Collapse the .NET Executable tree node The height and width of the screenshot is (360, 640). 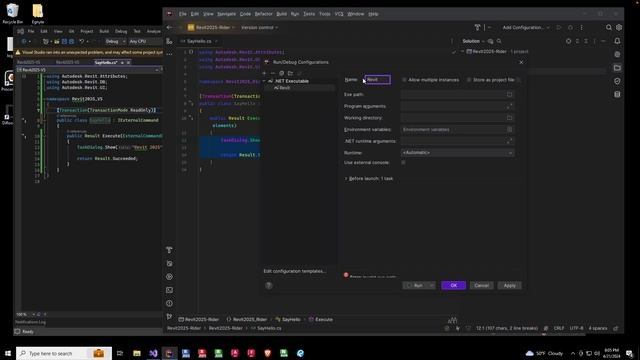pyautogui.click(x=264, y=81)
